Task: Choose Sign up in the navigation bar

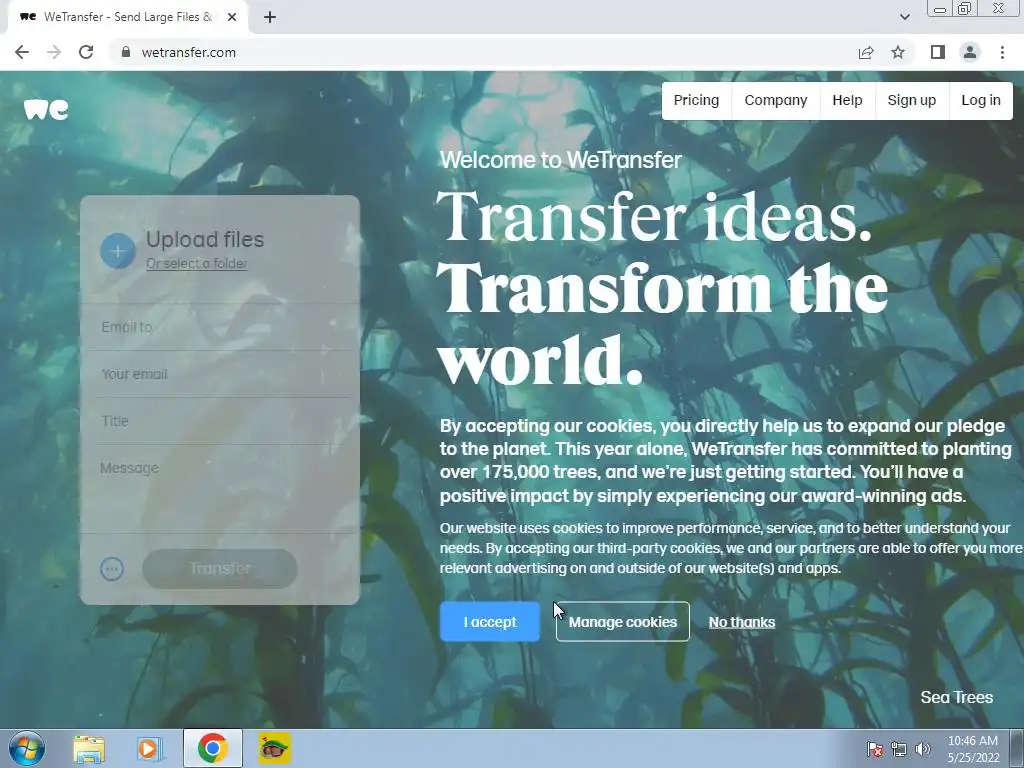Action: pyautogui.click(x=912, y=101)
